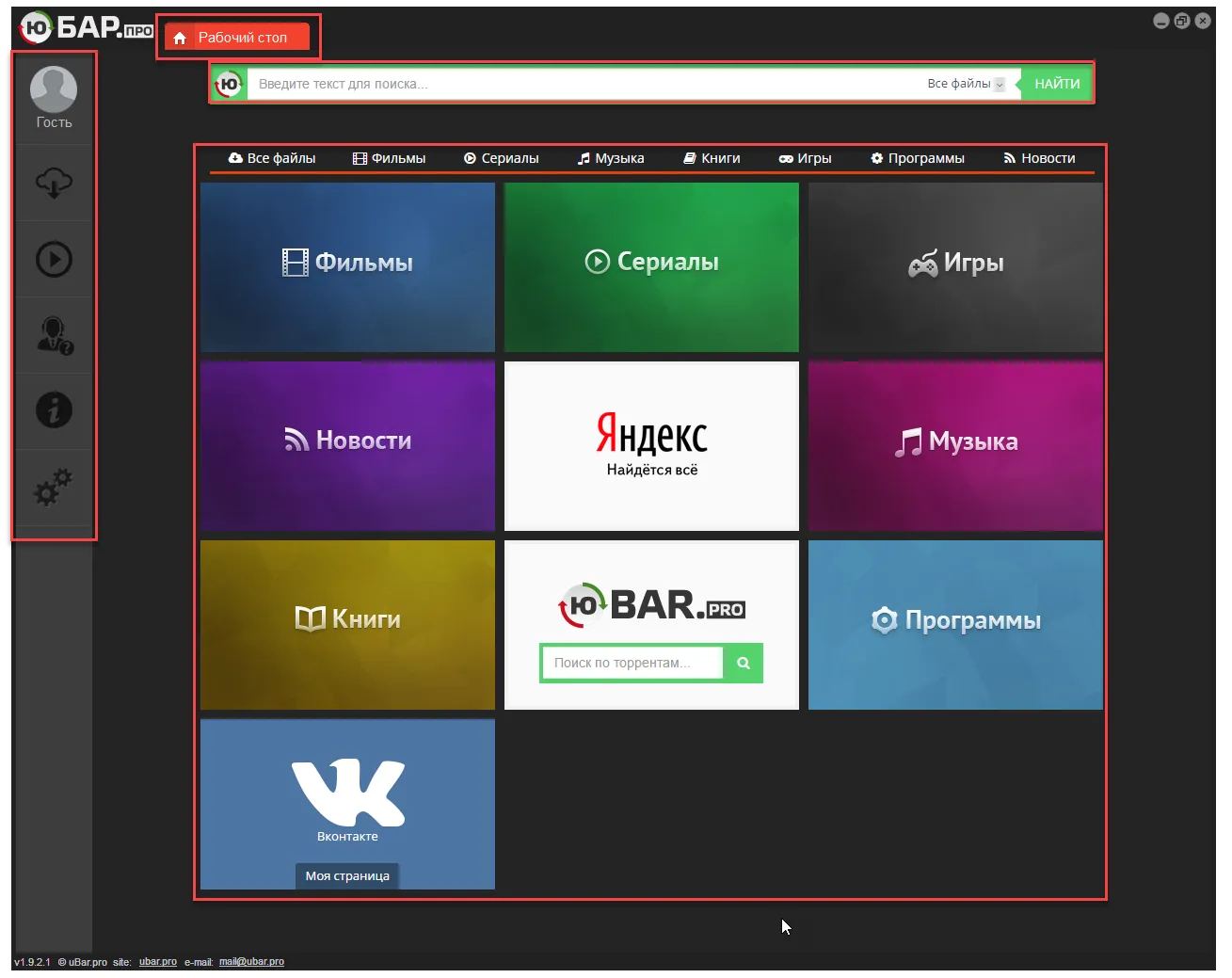Select the Все файлы category tab

click(x=272, y=158)
